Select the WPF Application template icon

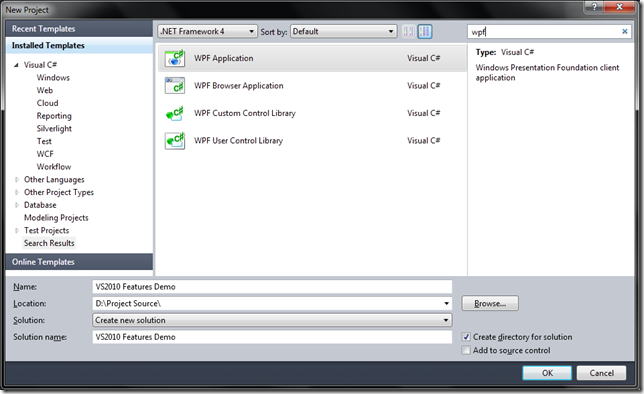(175, 58)
